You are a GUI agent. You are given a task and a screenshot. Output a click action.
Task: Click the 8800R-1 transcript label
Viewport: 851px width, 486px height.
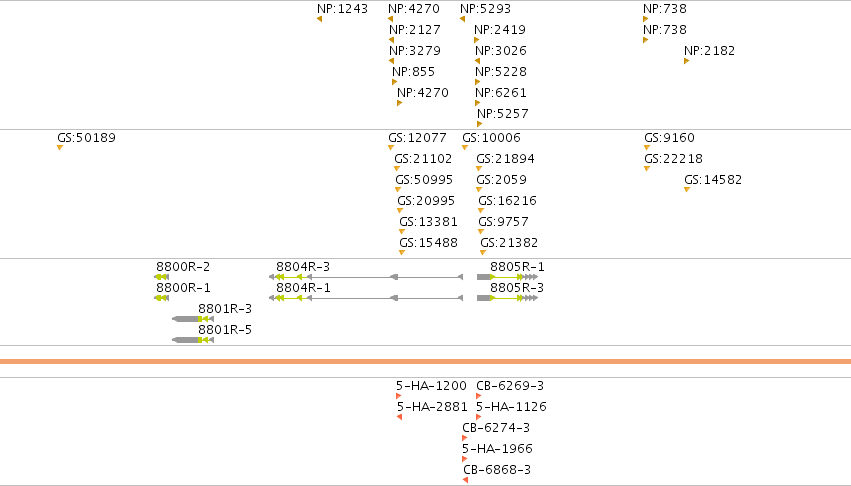[183, 288]
